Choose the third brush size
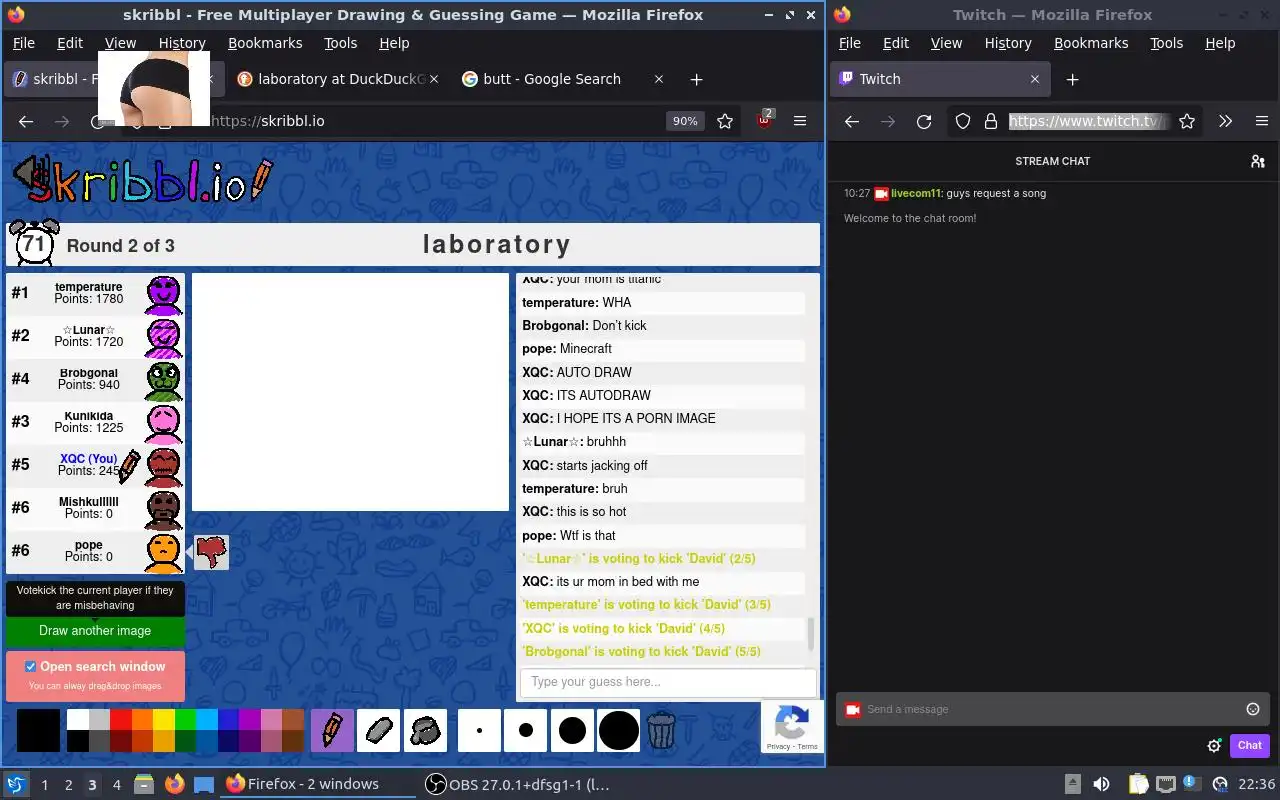 (x=572, y=731)
